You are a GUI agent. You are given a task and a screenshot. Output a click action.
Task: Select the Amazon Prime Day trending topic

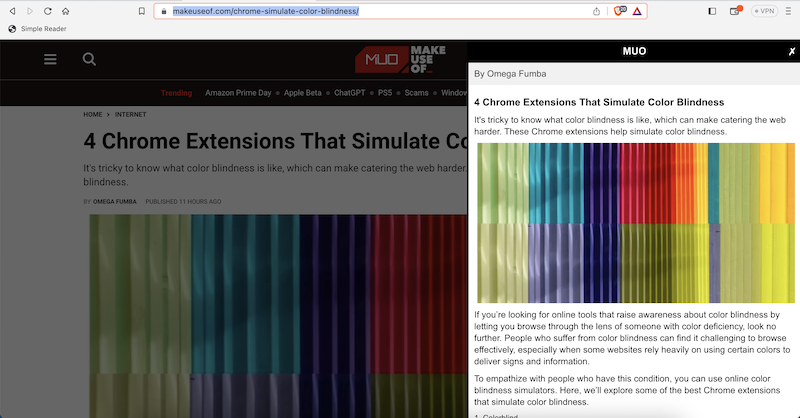238,93
